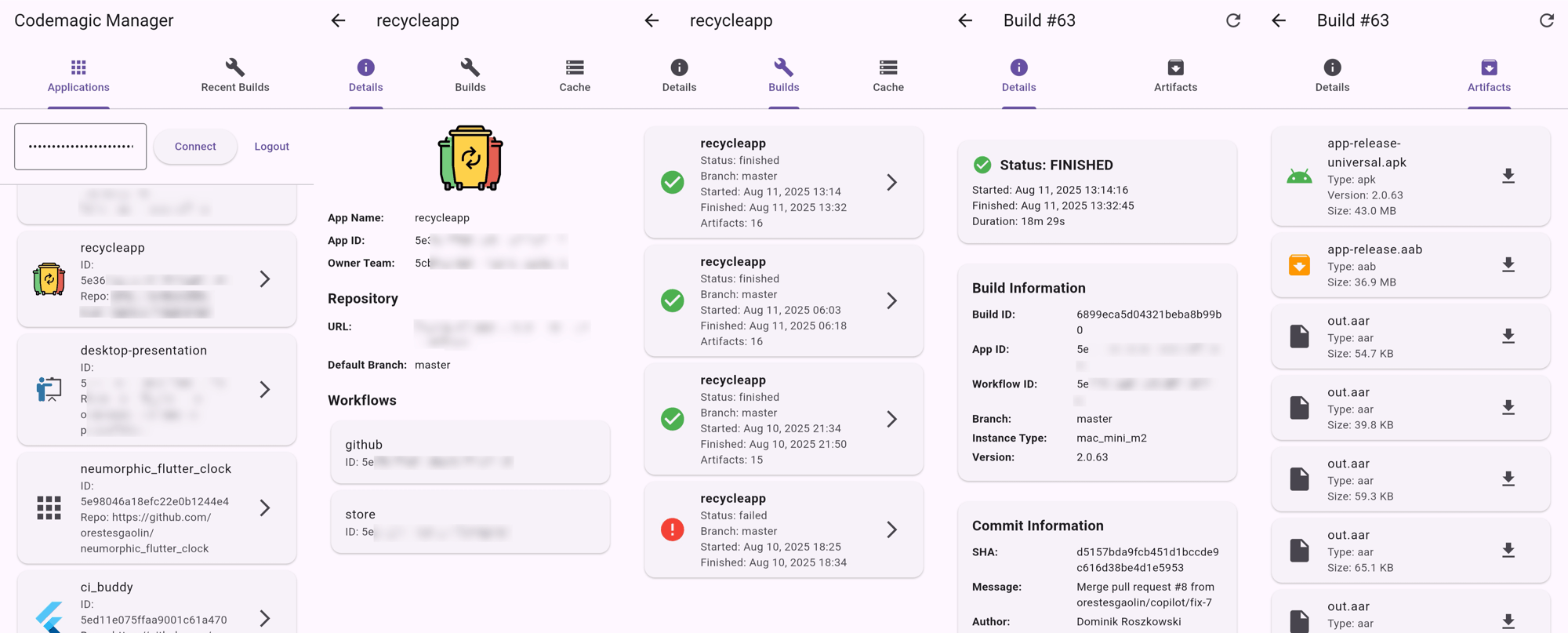Switch to the Recent Builds tab
Image resolution: width=1568 pixels, height=633 pixels.
point(235,76)
